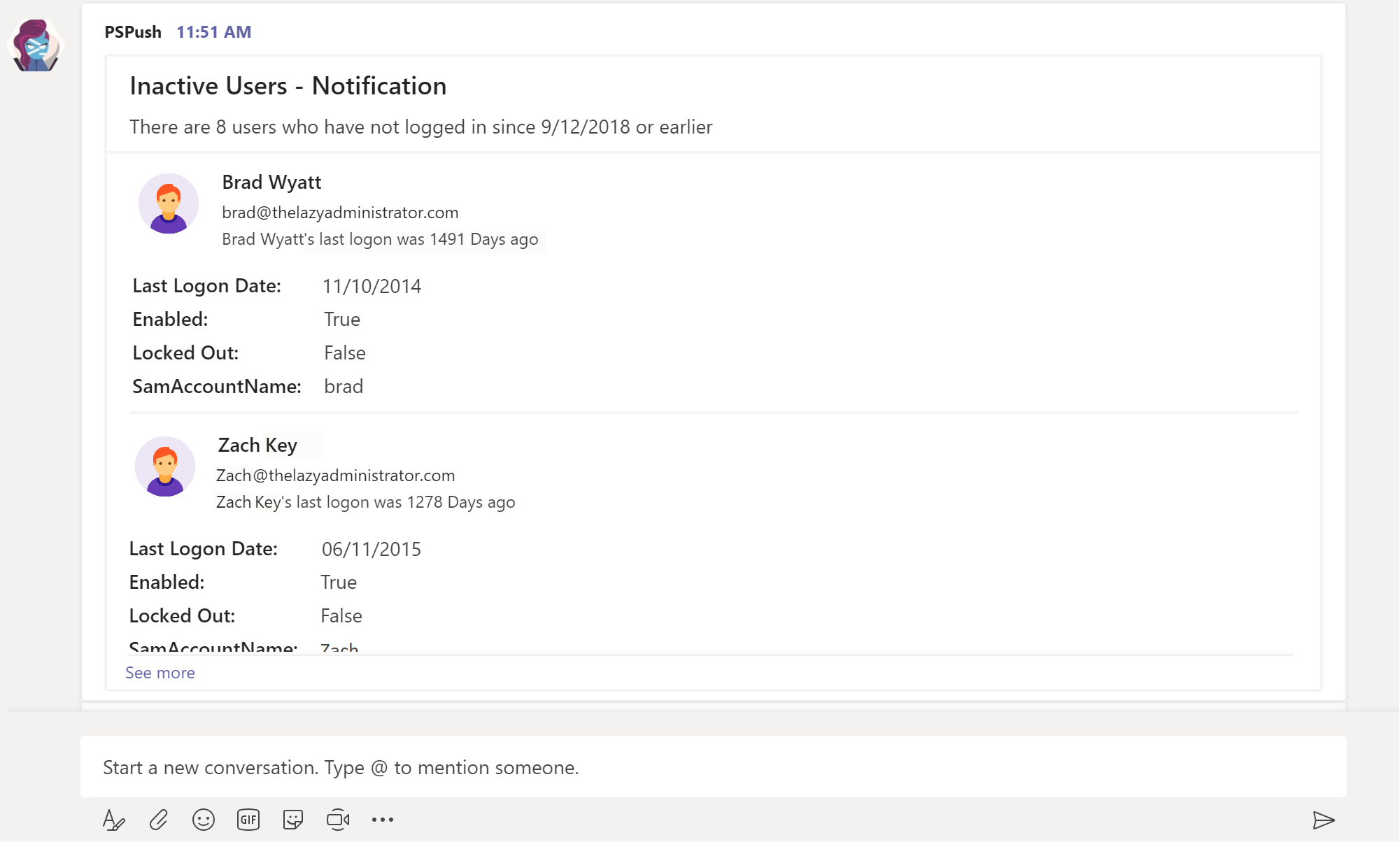Click the Zach Key name heading

click(257, 445)
